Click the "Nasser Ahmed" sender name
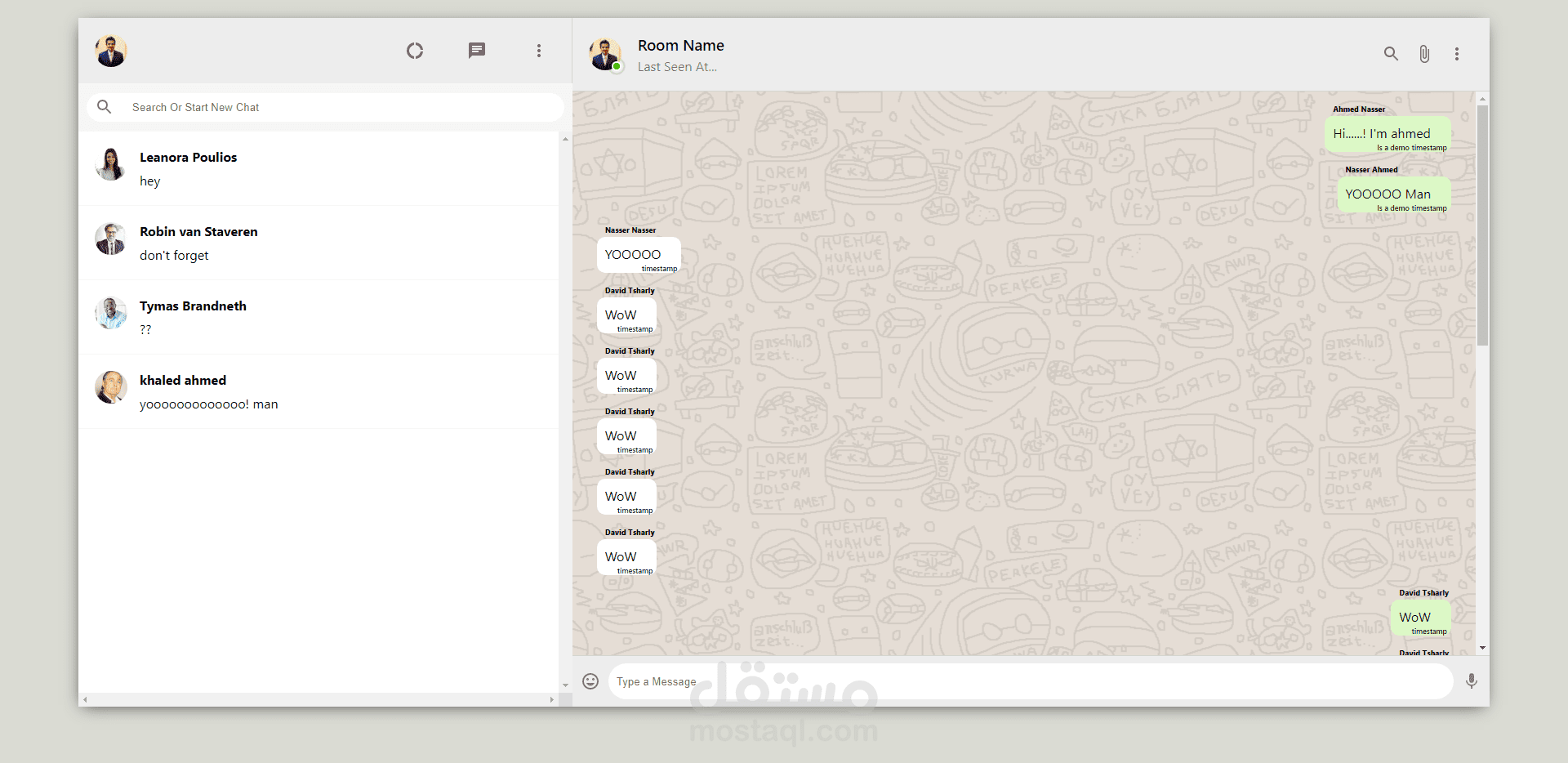1568x763 pixels. coord(1371,170)
